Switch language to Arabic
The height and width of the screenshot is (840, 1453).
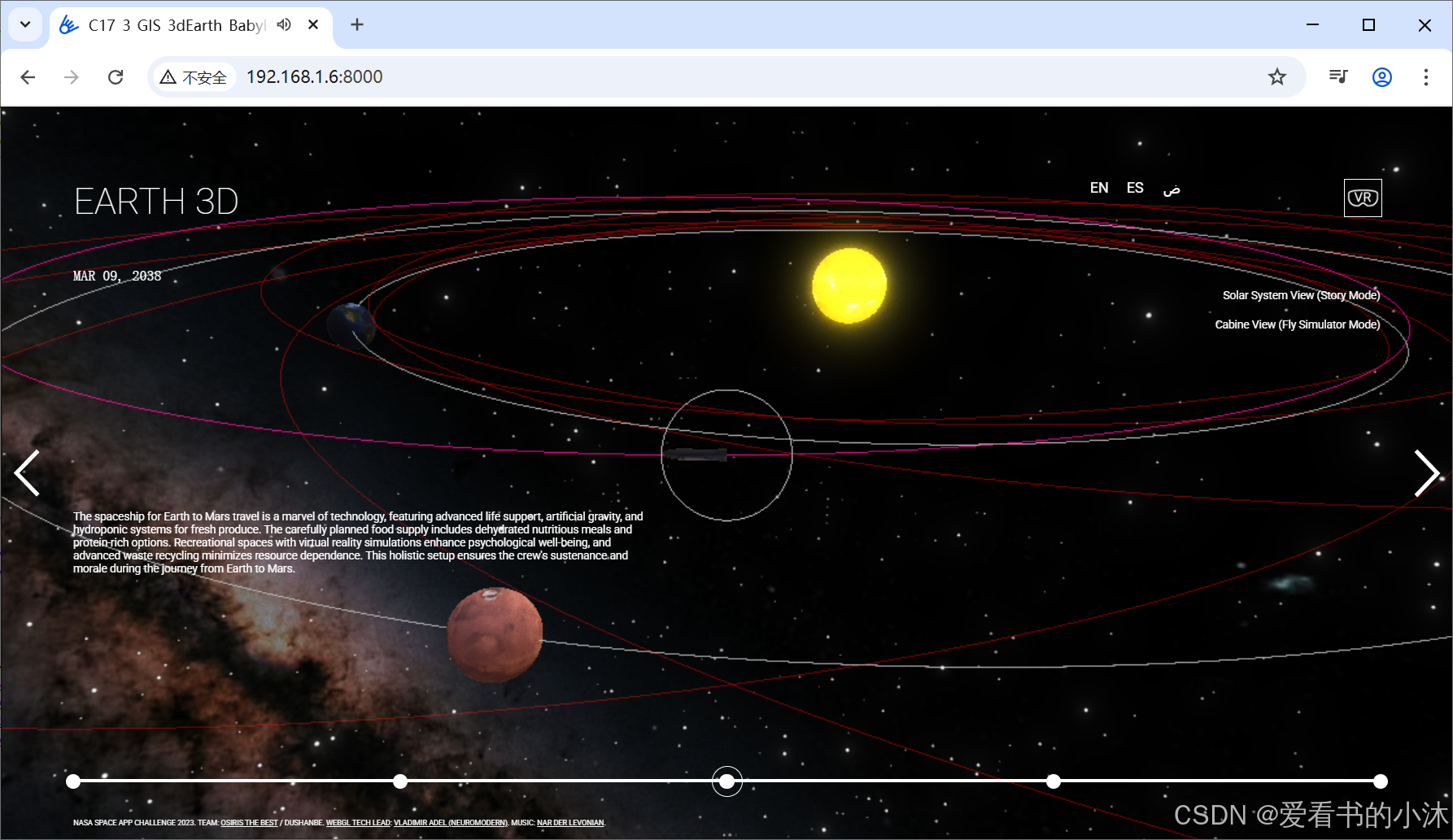point(1172,189)
